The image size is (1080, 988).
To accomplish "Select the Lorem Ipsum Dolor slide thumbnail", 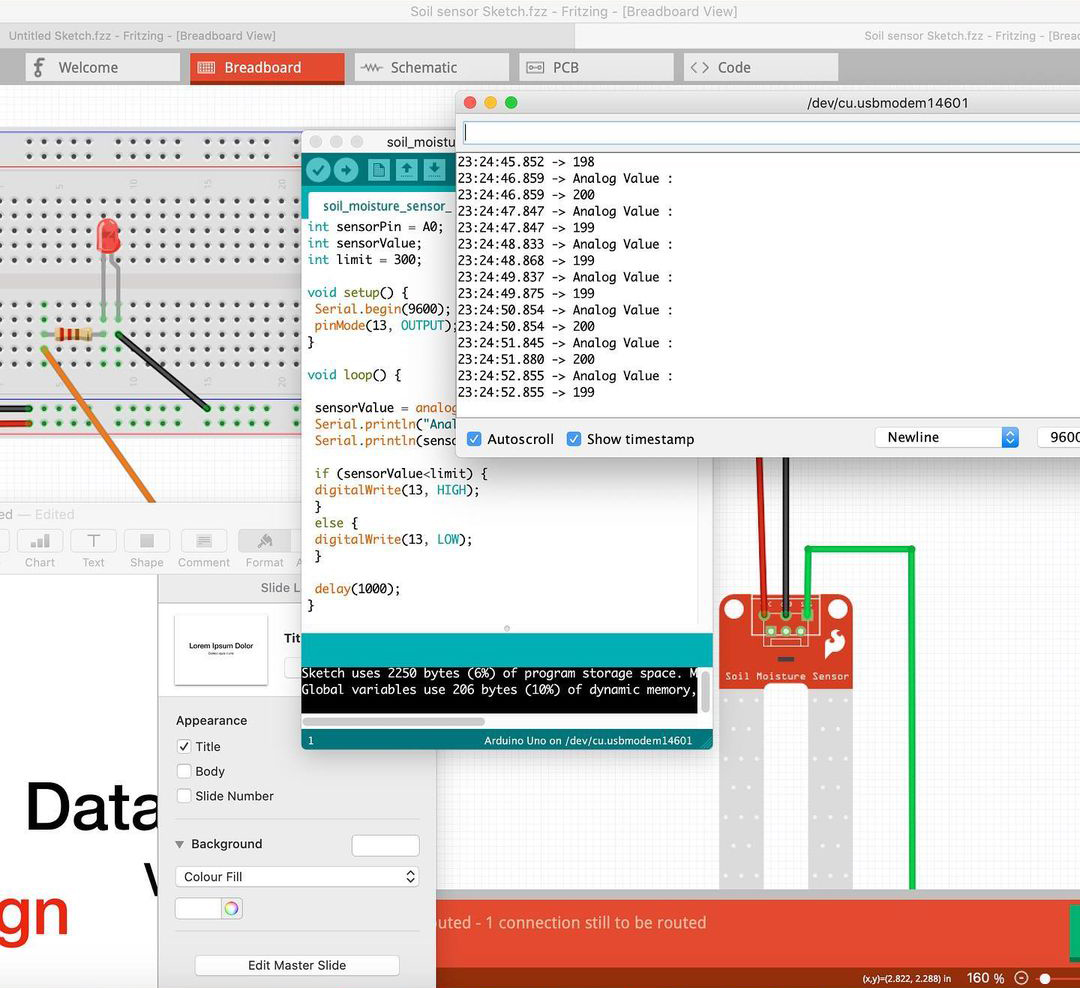I will coord(221,650).
